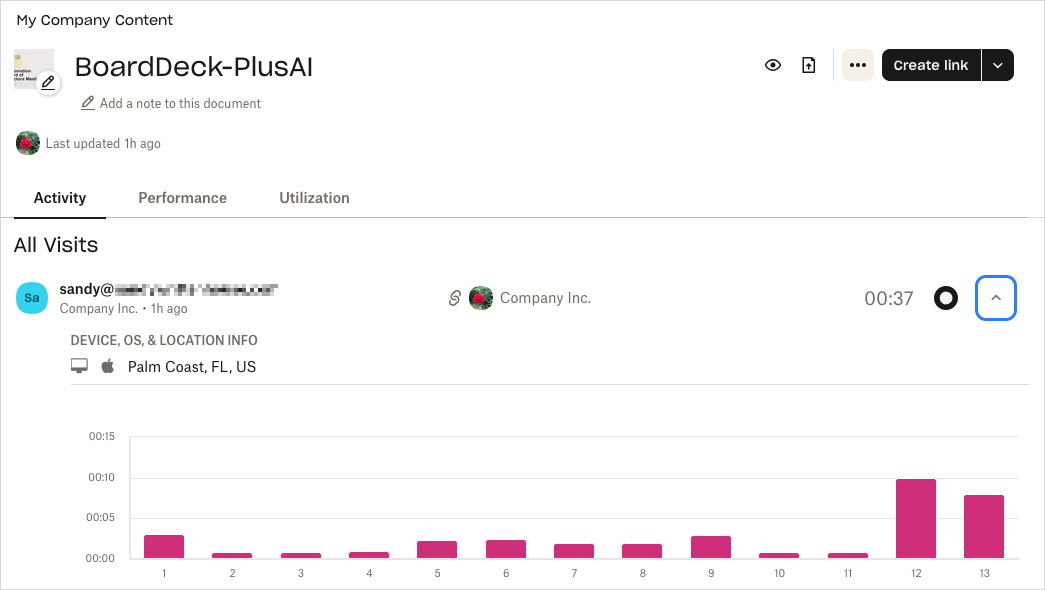Preview document with the eye icon
The height and width of the screenshot is (590, 1045).
pyautogui.click(x=772, y=65)
